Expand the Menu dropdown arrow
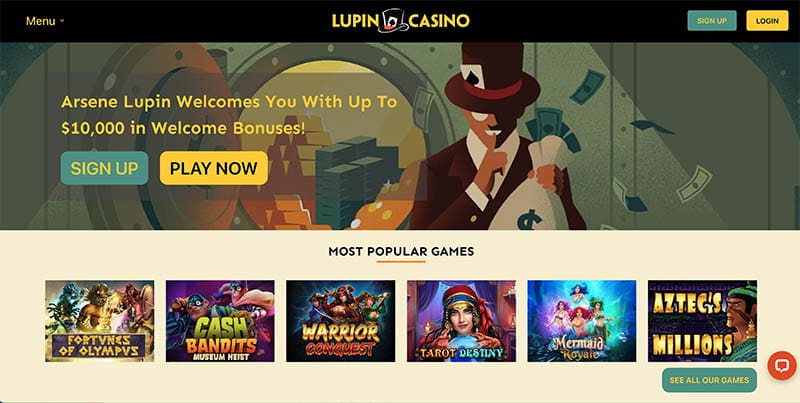Viewport: 800px width, 403px height. tap(62, 21)
